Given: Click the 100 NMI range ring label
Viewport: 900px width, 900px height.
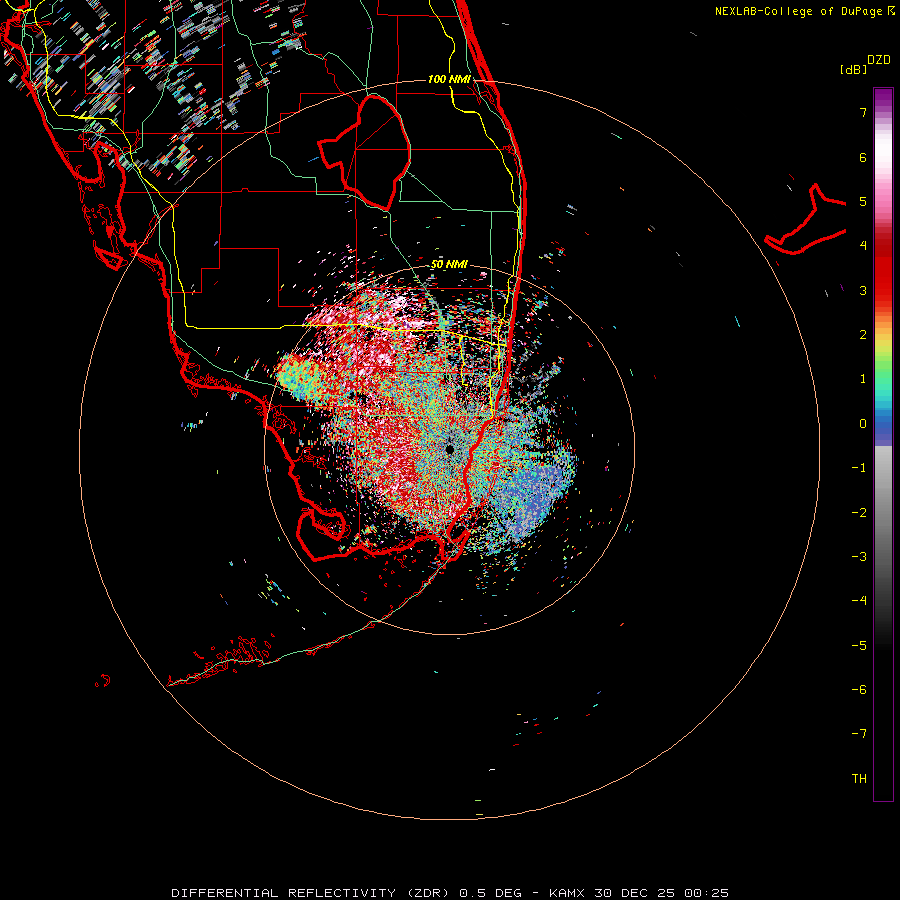Looking at the screenshot, I should (449, 79).
